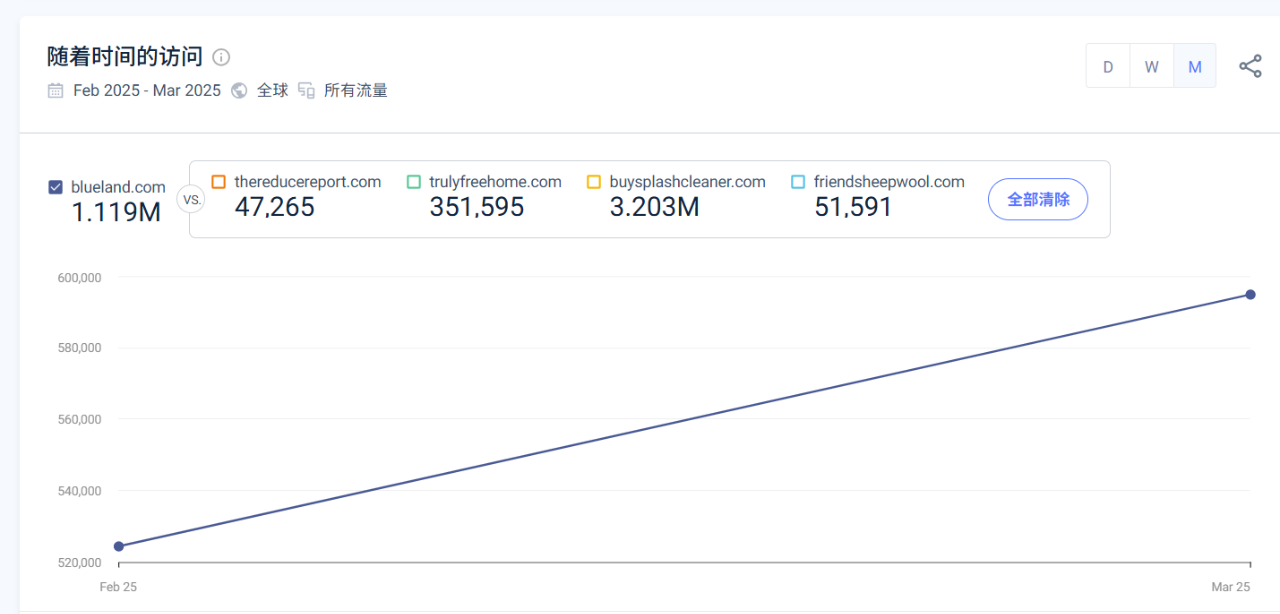Click the globe icon next to 全球
This screenshot has width=1280, height=614.
point(239,91)
